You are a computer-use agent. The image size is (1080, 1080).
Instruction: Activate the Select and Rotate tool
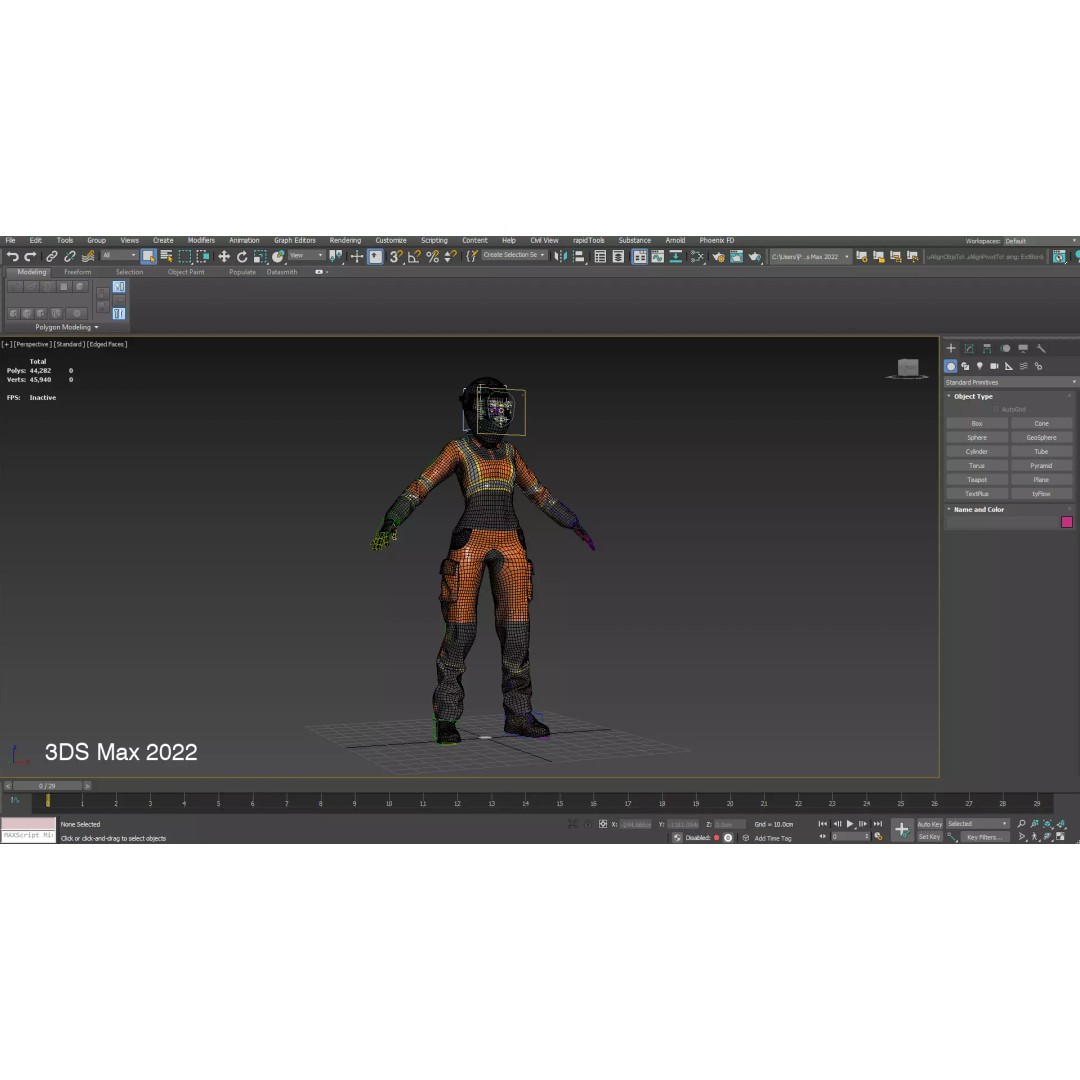coord(242,256)
